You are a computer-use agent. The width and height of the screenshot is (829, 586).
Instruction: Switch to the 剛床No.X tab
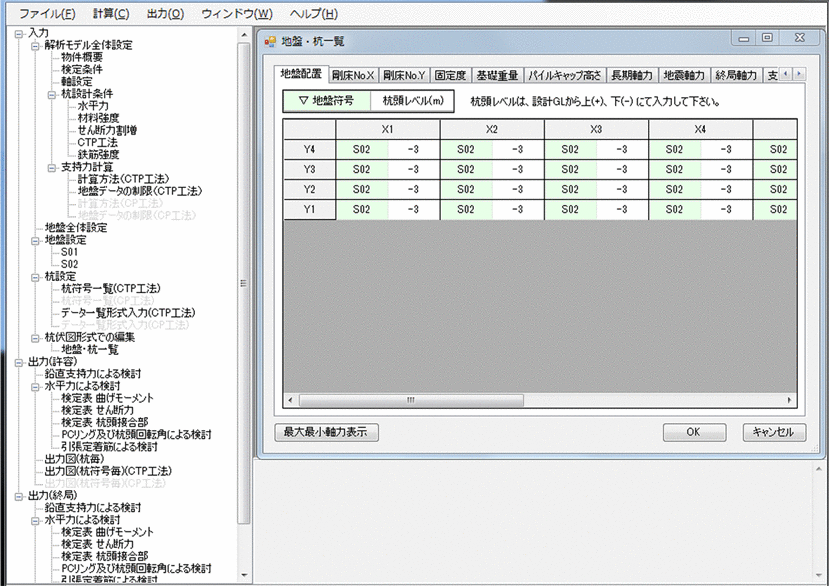tap(353, 75)
